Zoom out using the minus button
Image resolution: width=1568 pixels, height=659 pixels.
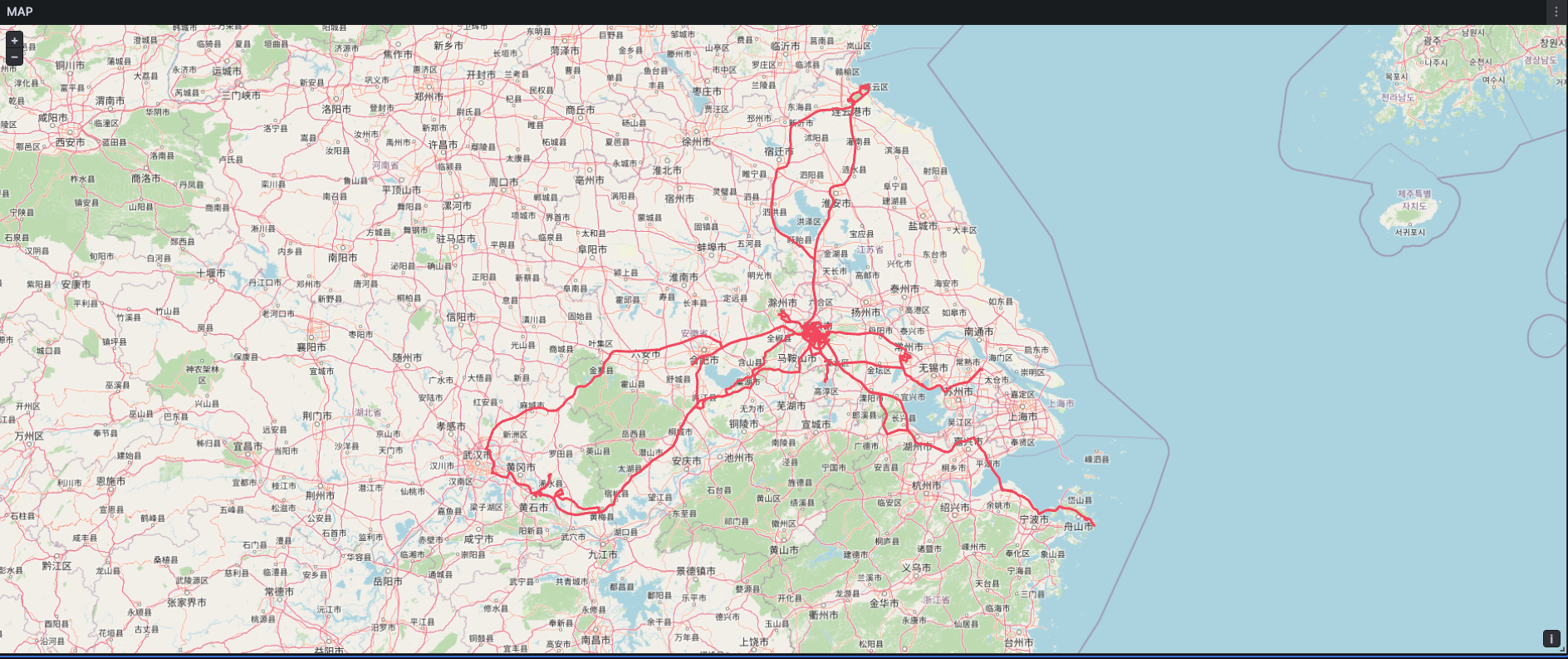[x=14, y=57]
